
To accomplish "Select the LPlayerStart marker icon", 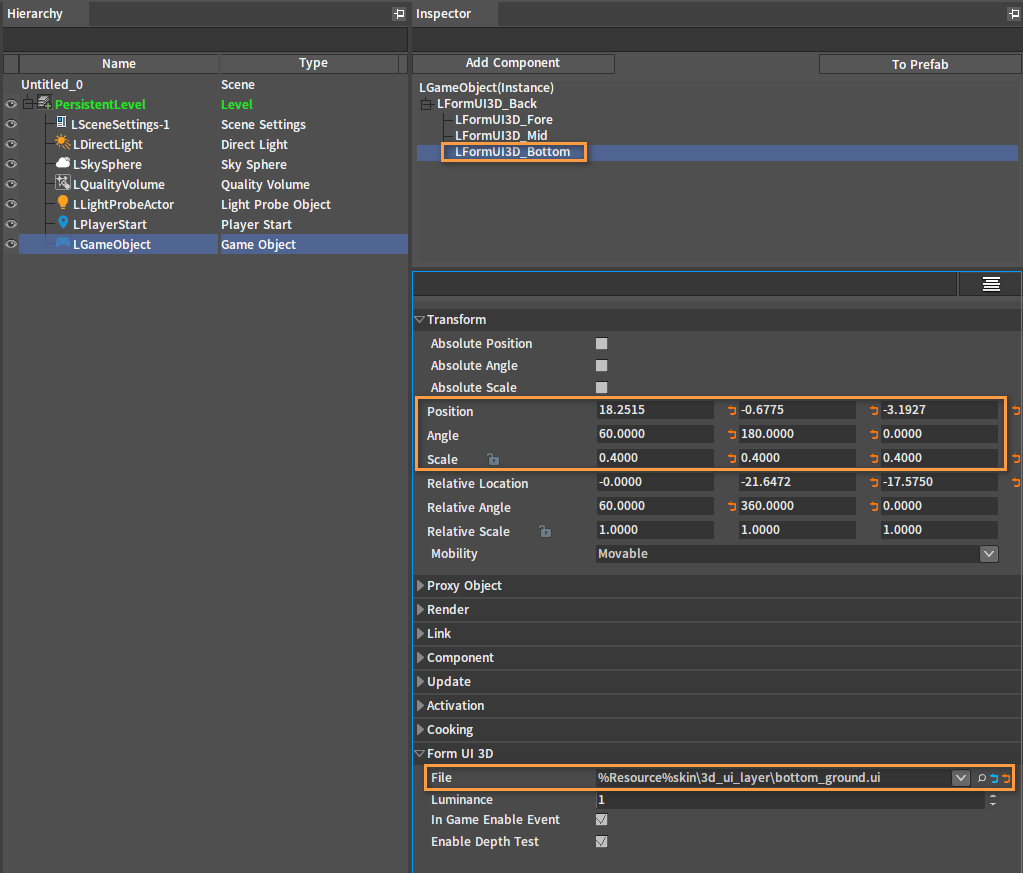I will (63, 222).
